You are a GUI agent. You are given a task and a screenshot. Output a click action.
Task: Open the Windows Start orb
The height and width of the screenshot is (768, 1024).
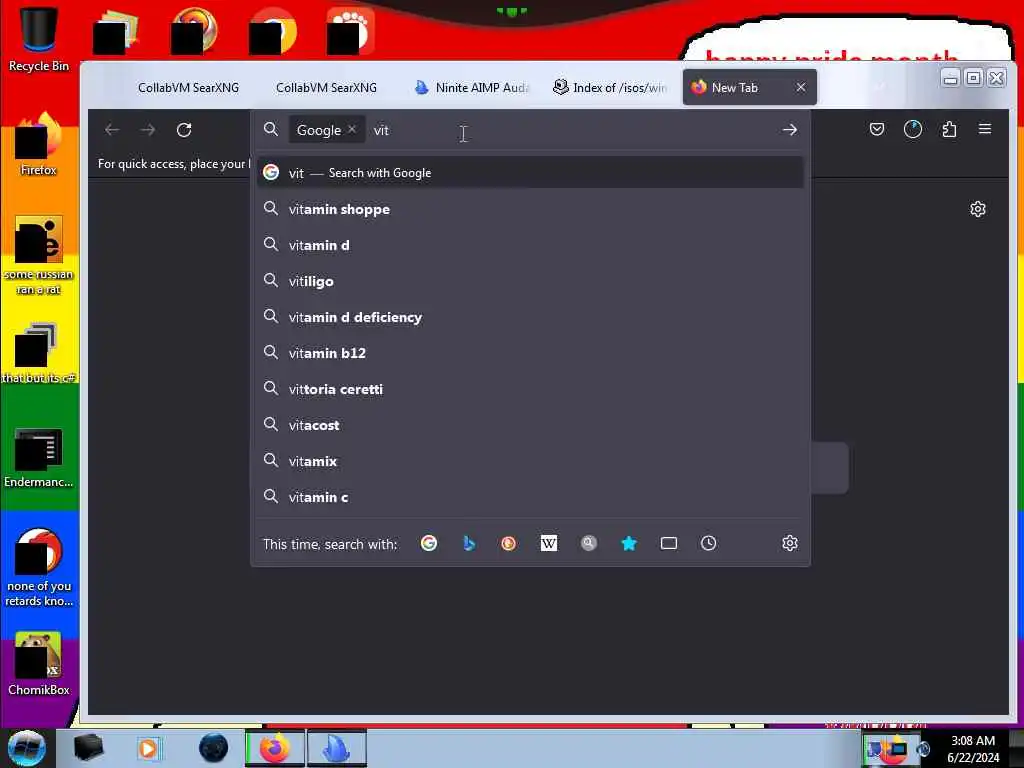pyautogui.click(x=26, y=748)
